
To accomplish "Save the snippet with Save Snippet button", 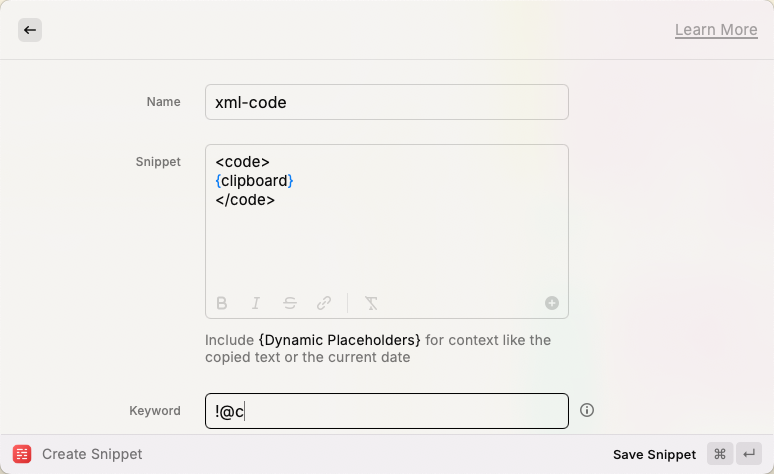I will pyautogui.click(x=654, y=454).
